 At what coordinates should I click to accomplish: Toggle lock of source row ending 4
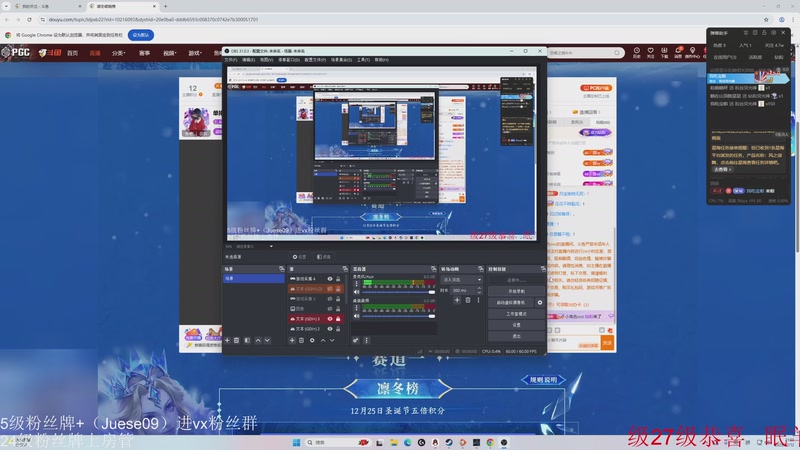(338, 279)
